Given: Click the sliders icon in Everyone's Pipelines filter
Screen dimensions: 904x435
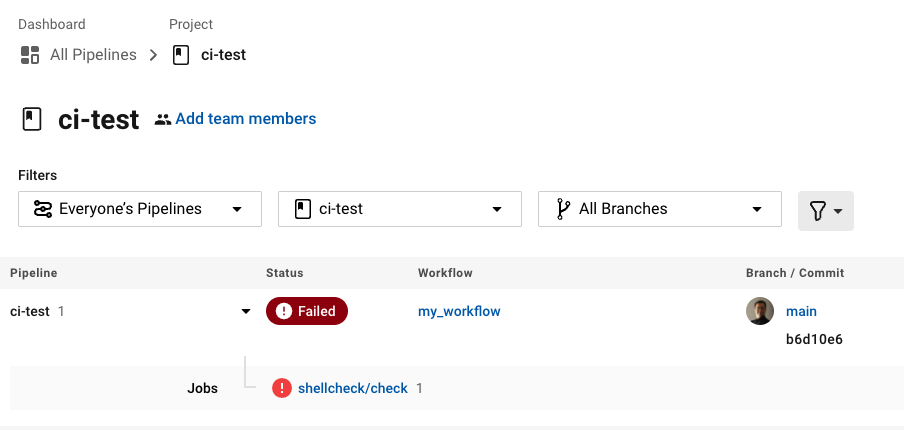Looking at the screenshot, I should coord(43,209).
